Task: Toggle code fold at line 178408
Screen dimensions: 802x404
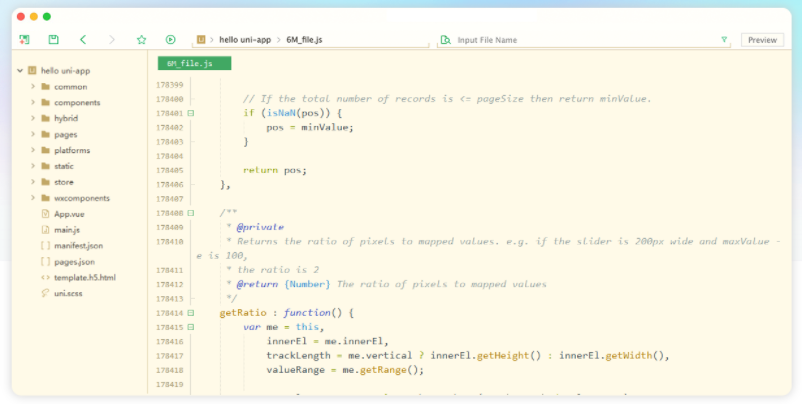Action: pos(190,213)
